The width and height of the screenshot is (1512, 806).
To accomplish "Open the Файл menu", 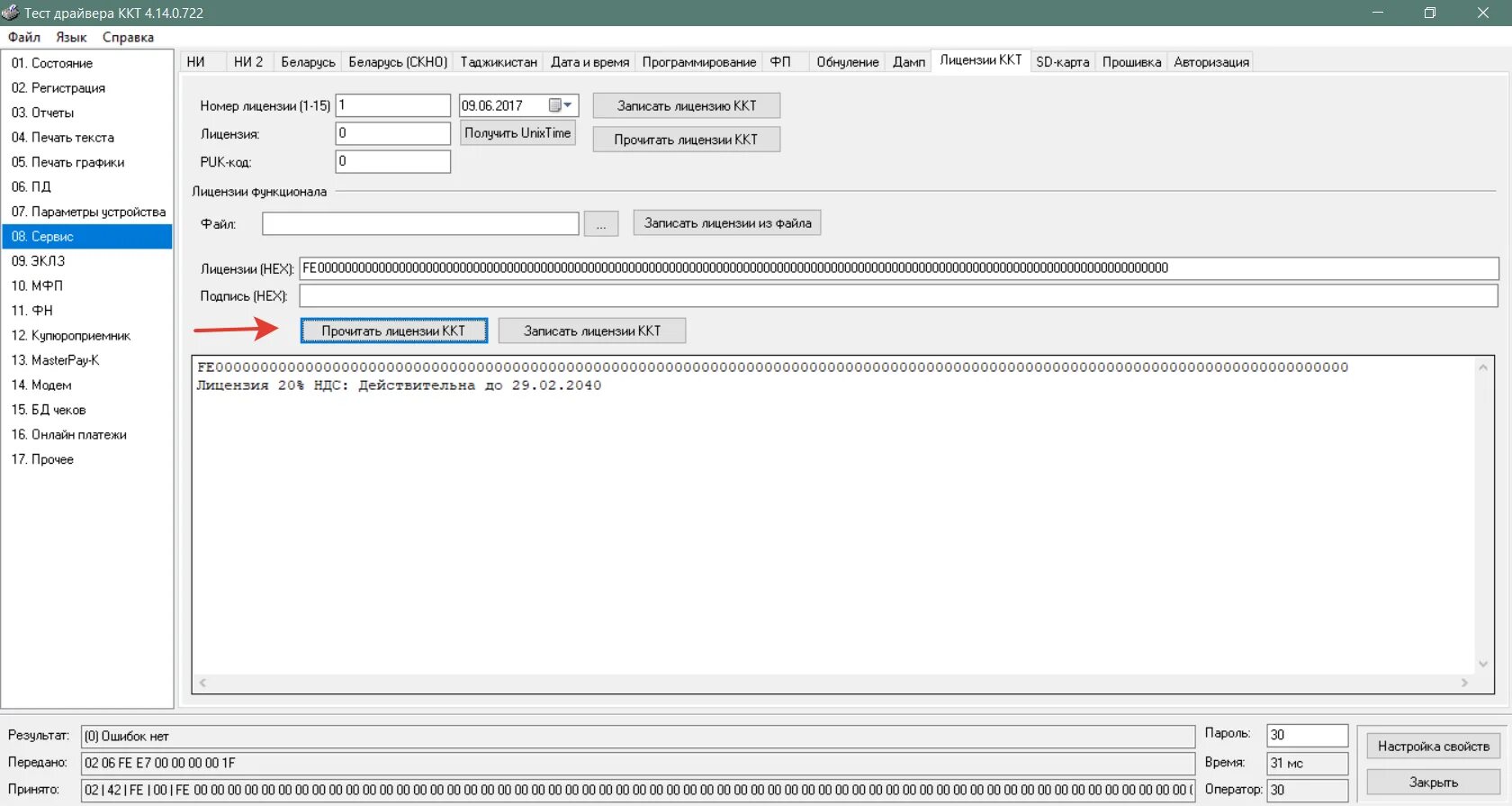I will tap(24, 37).
